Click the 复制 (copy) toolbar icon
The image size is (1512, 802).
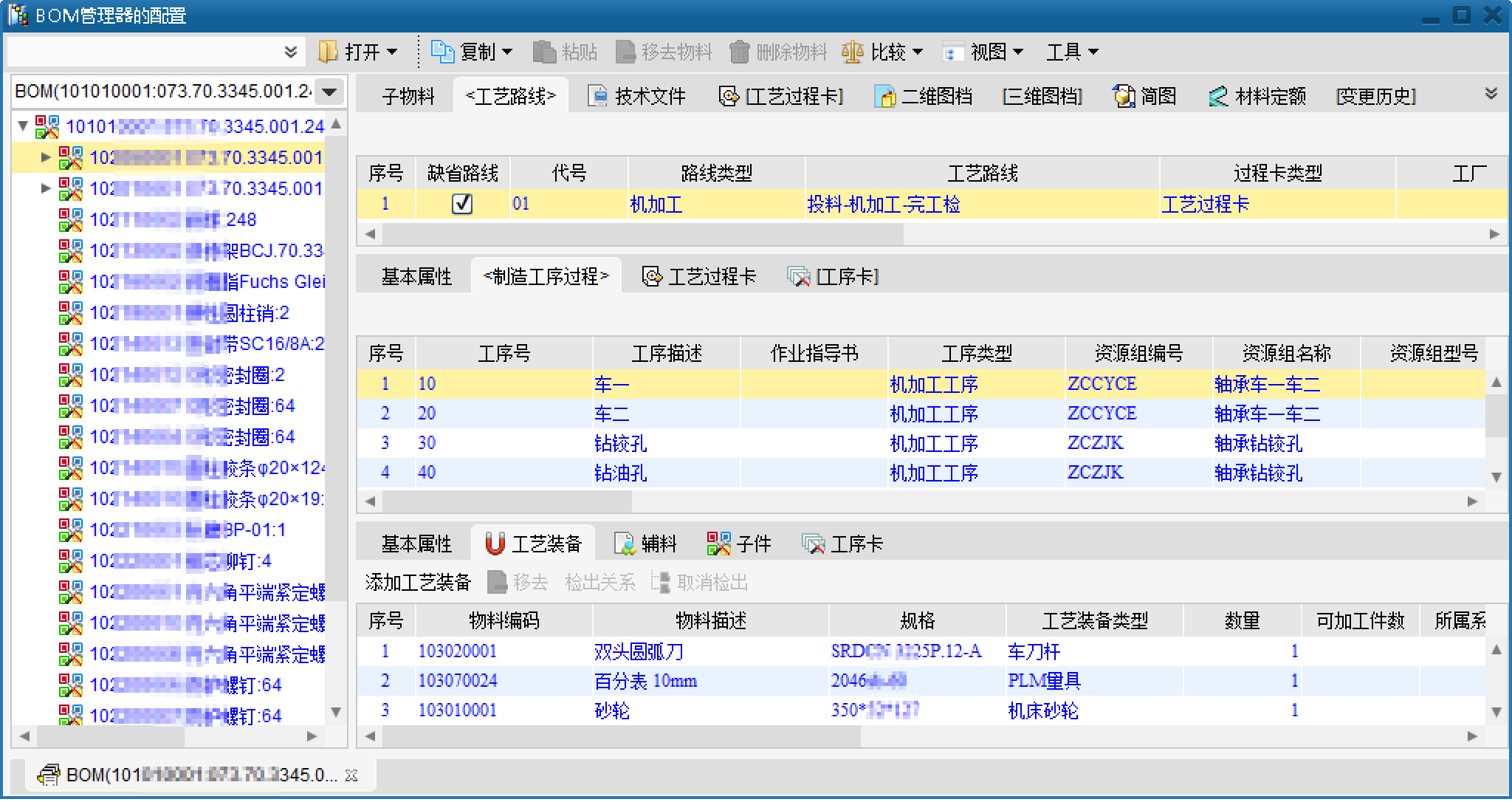(442, 52)
